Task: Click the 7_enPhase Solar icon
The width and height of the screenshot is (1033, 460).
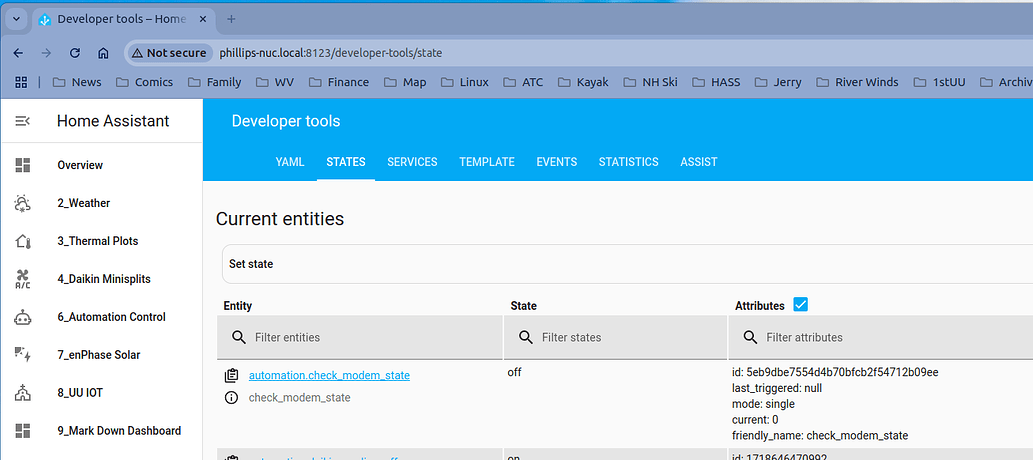Action: coord(22,355)
